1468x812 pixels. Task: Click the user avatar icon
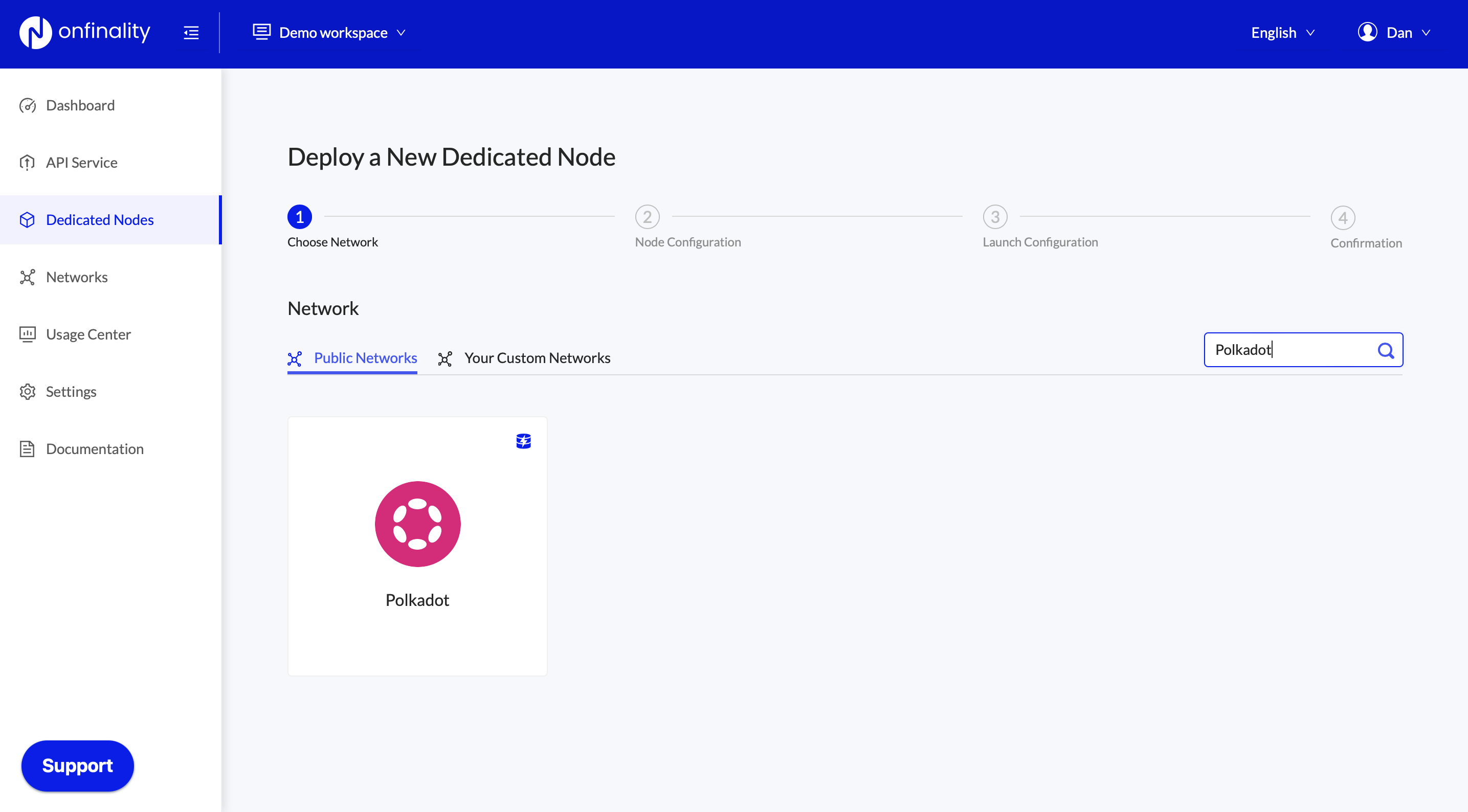coord(1367,33)
